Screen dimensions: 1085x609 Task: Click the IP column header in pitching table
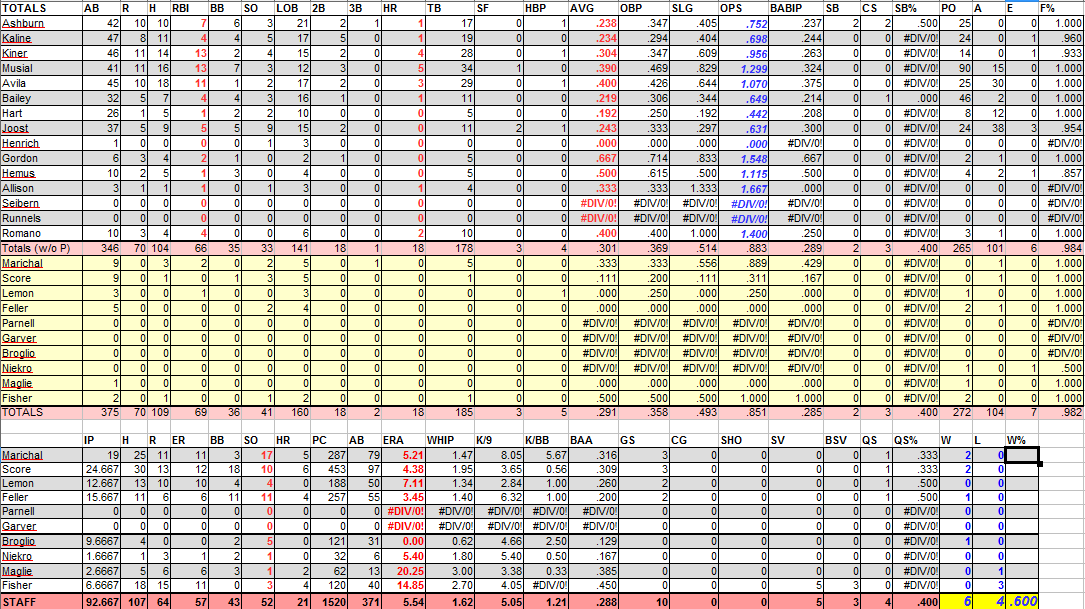click(x=101, y=440)
